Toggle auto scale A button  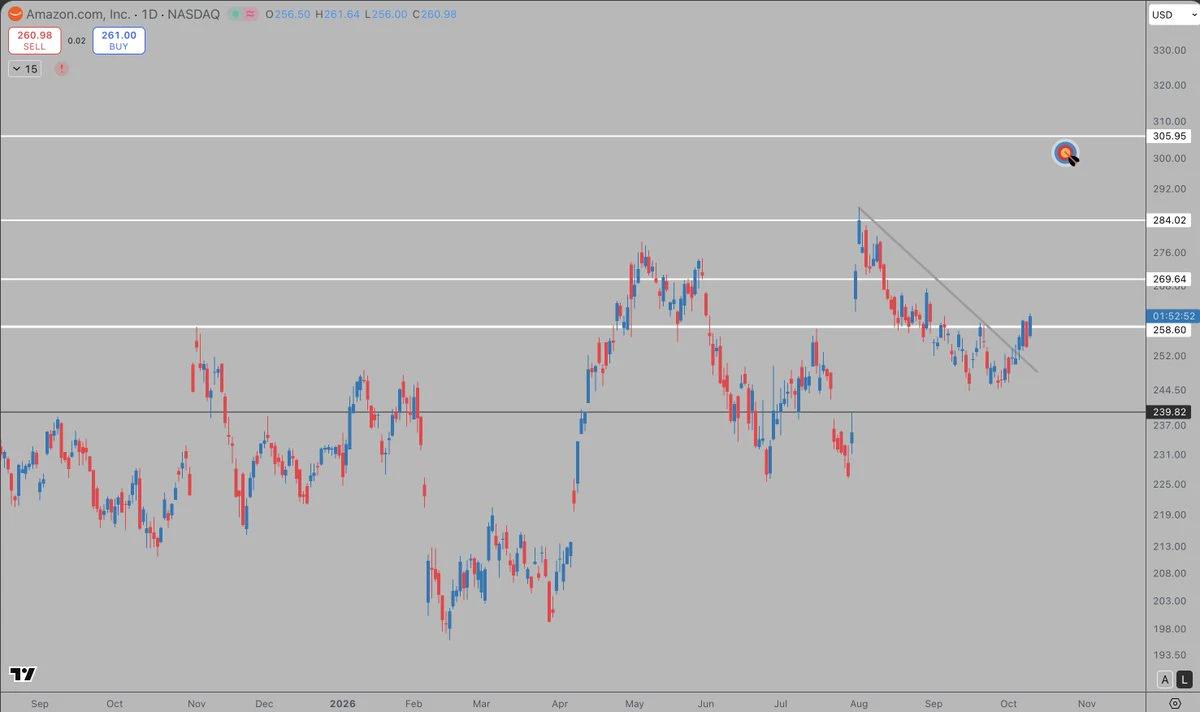click(x=1165, y=679)
